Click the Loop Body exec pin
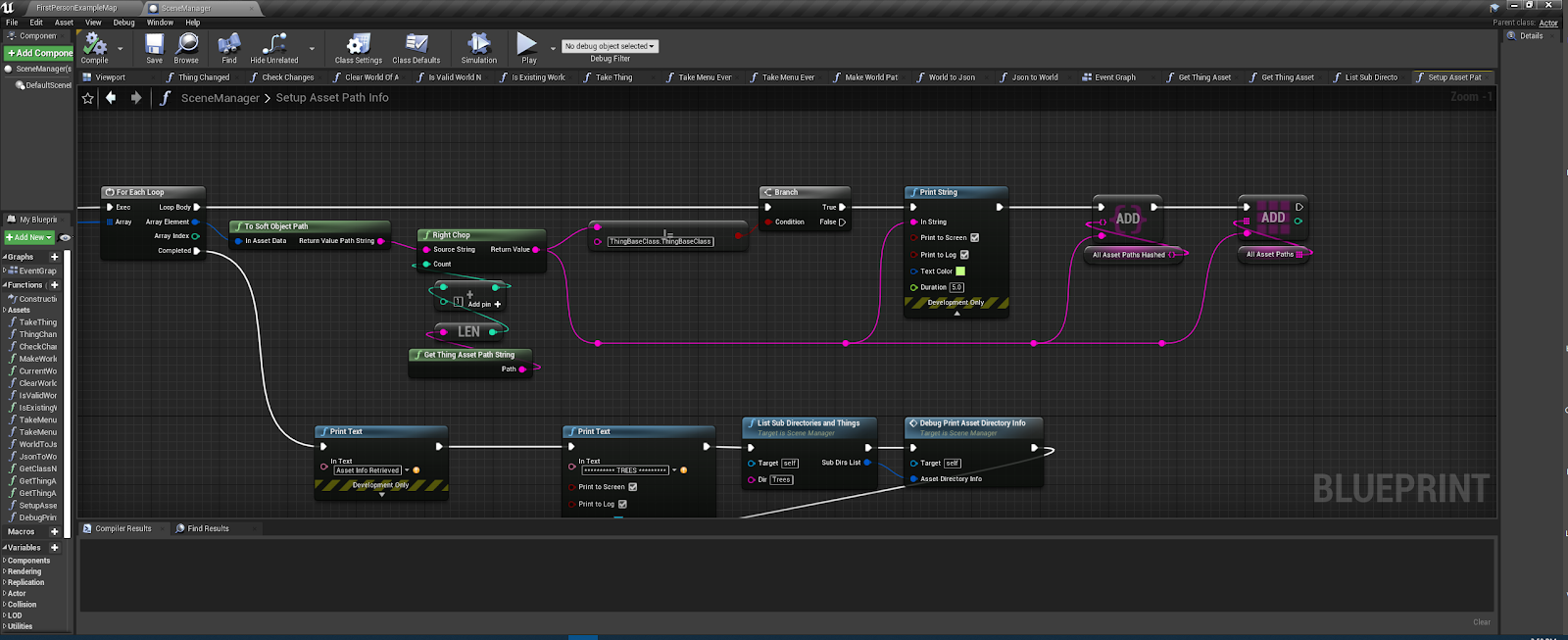 [197, 207]
